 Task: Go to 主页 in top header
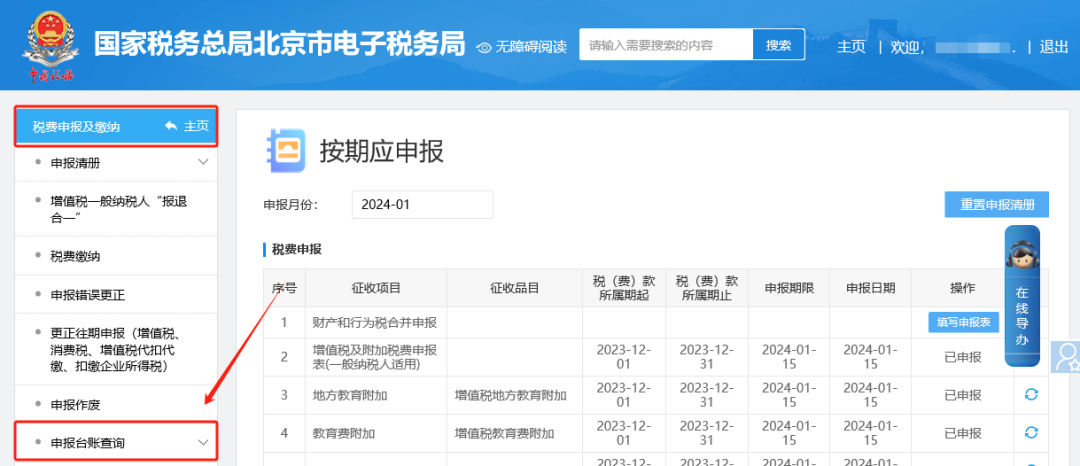851,47
